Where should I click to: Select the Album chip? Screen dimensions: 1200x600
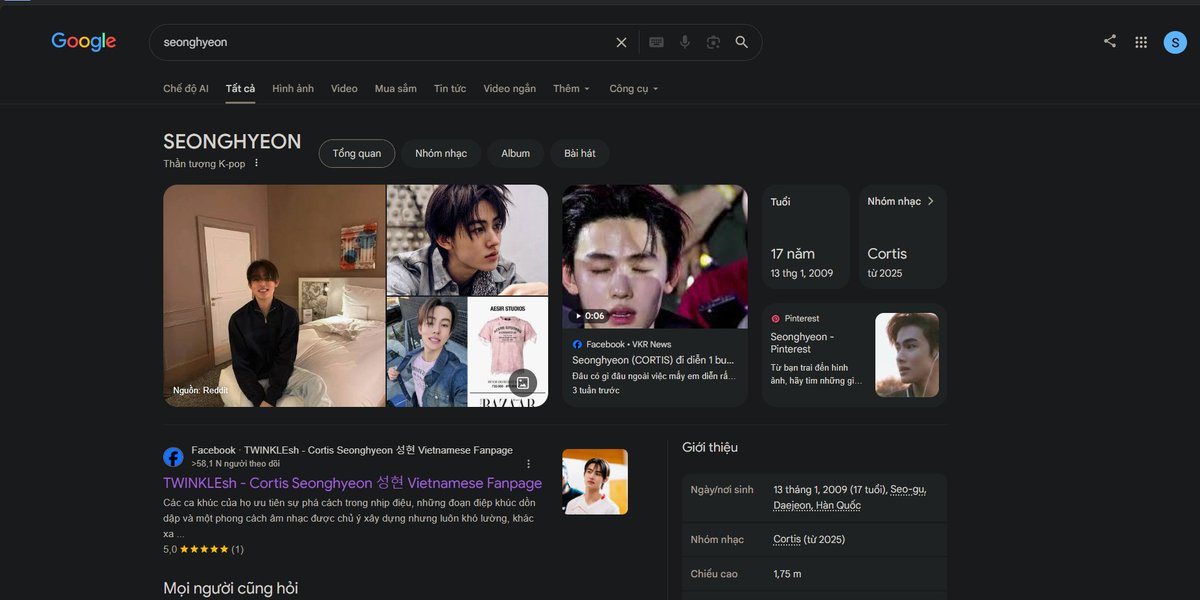(516, 153)
